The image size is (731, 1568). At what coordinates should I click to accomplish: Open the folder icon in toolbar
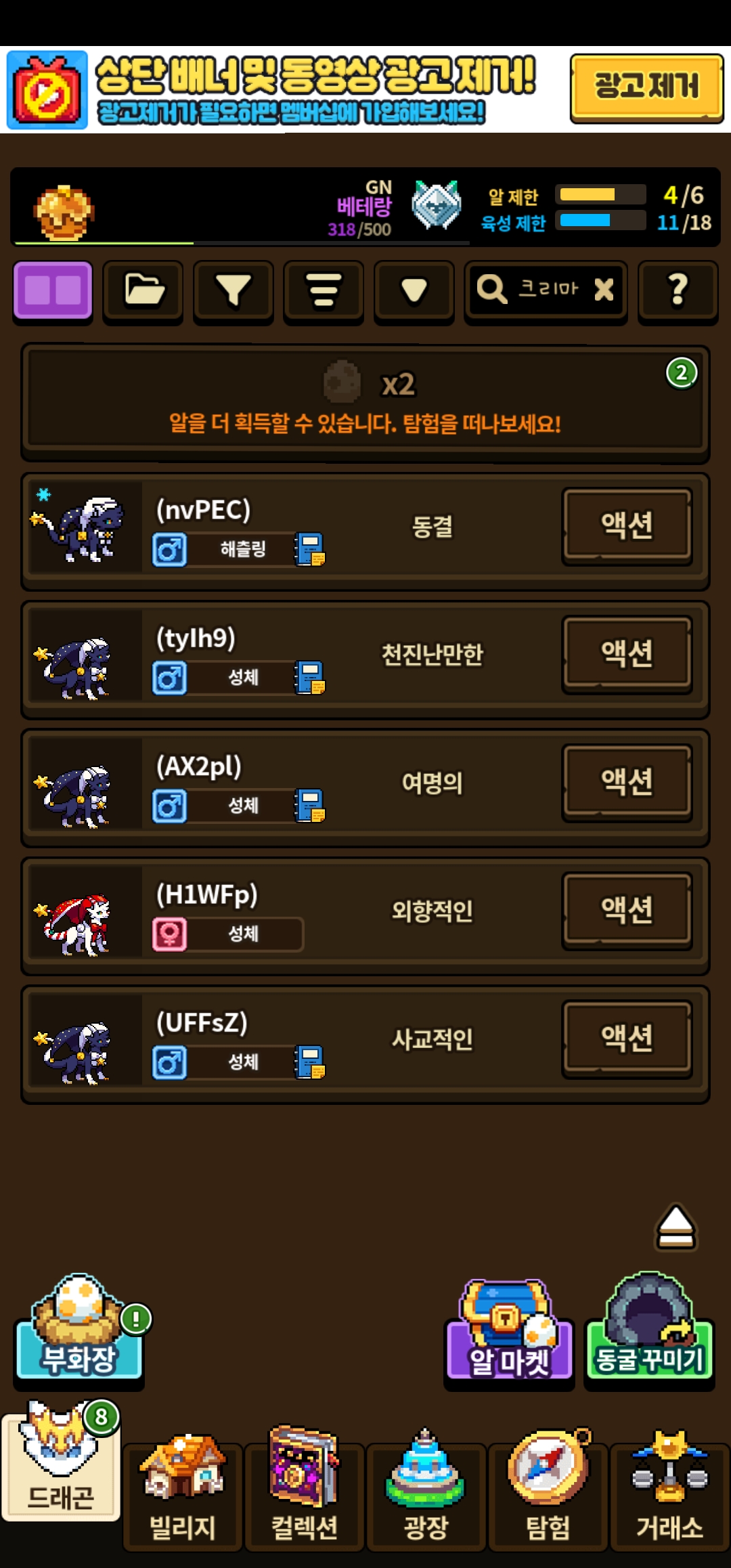tap(143, 290)
